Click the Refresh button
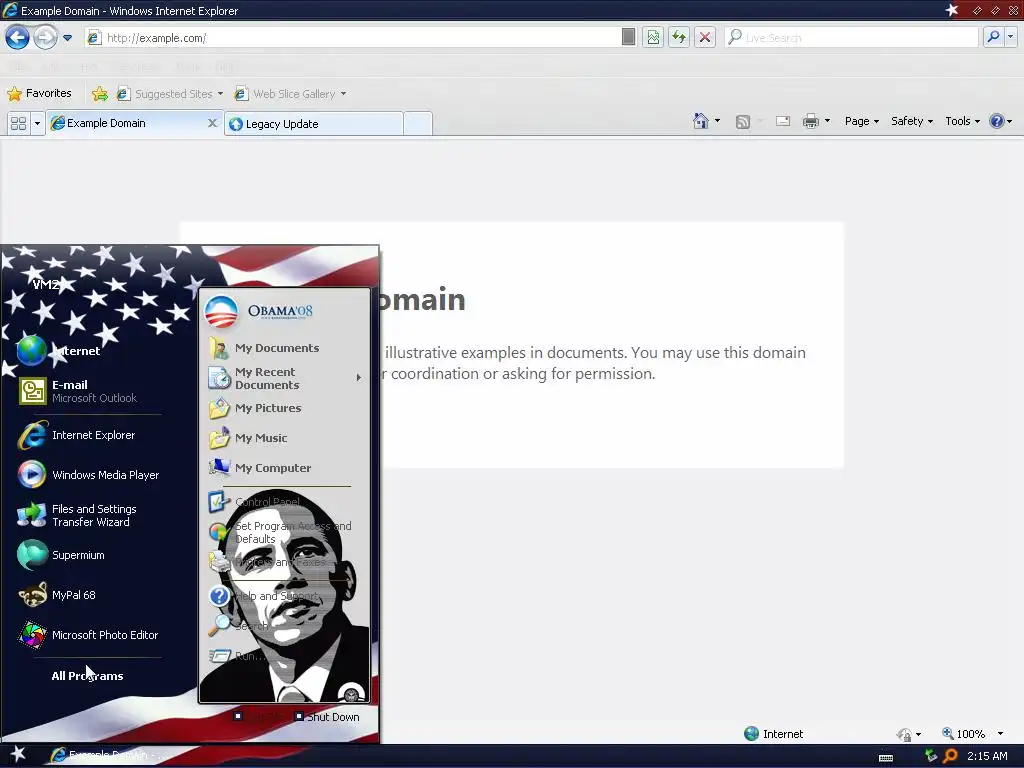 pos(679,37)
